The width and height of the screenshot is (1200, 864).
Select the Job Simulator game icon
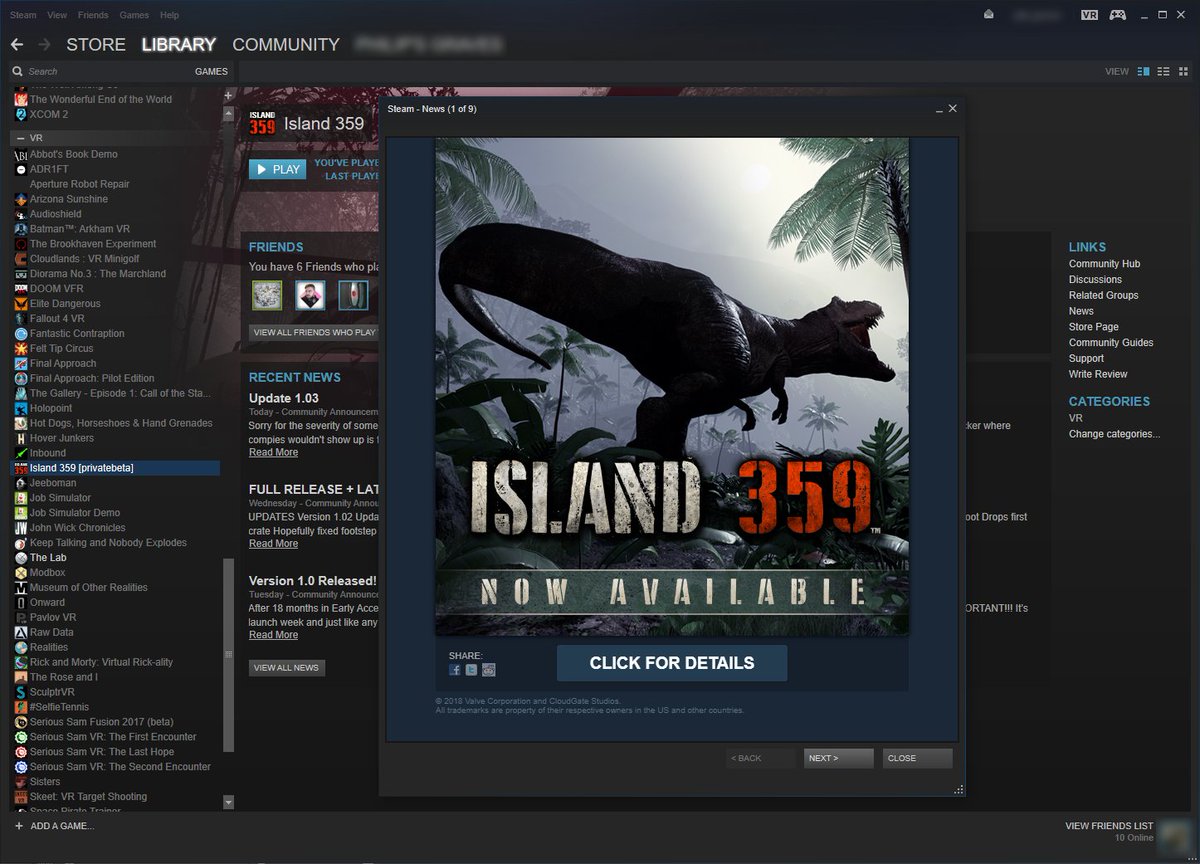(x=21, y=498)
